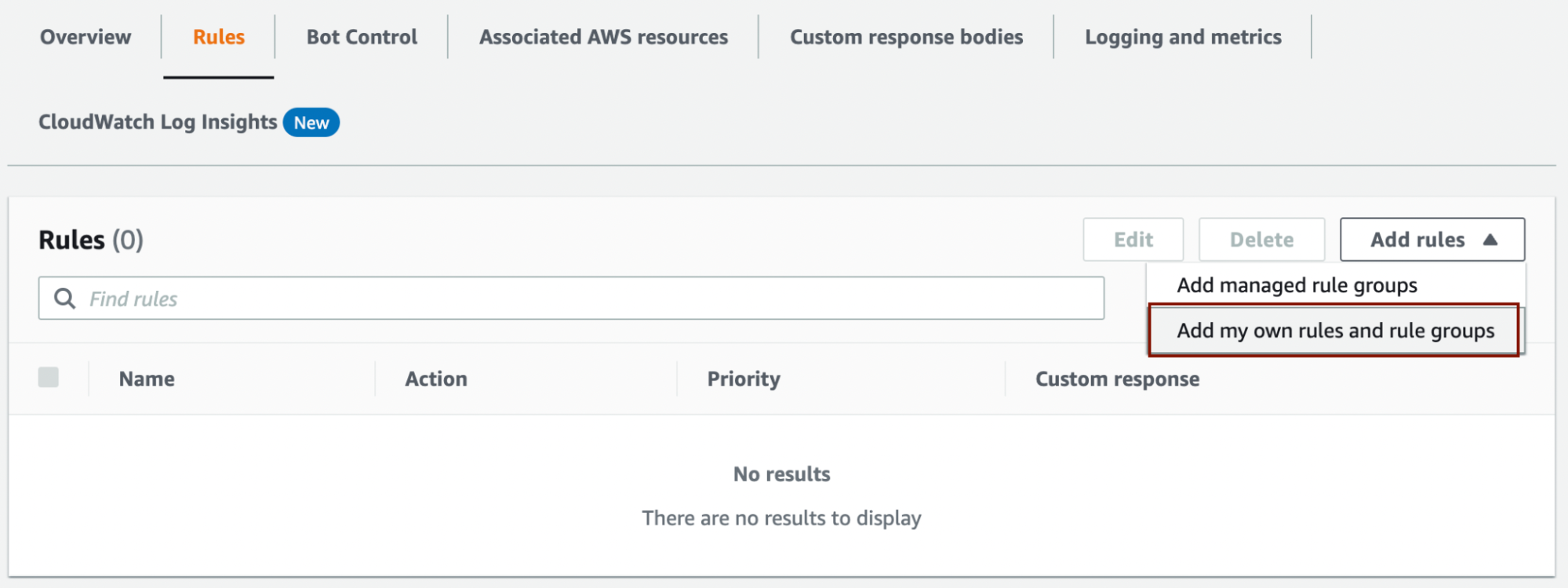Open Associated AWS resources tab
The width and height of the screenshot is (1568, 588).
(x=603, y=37)
